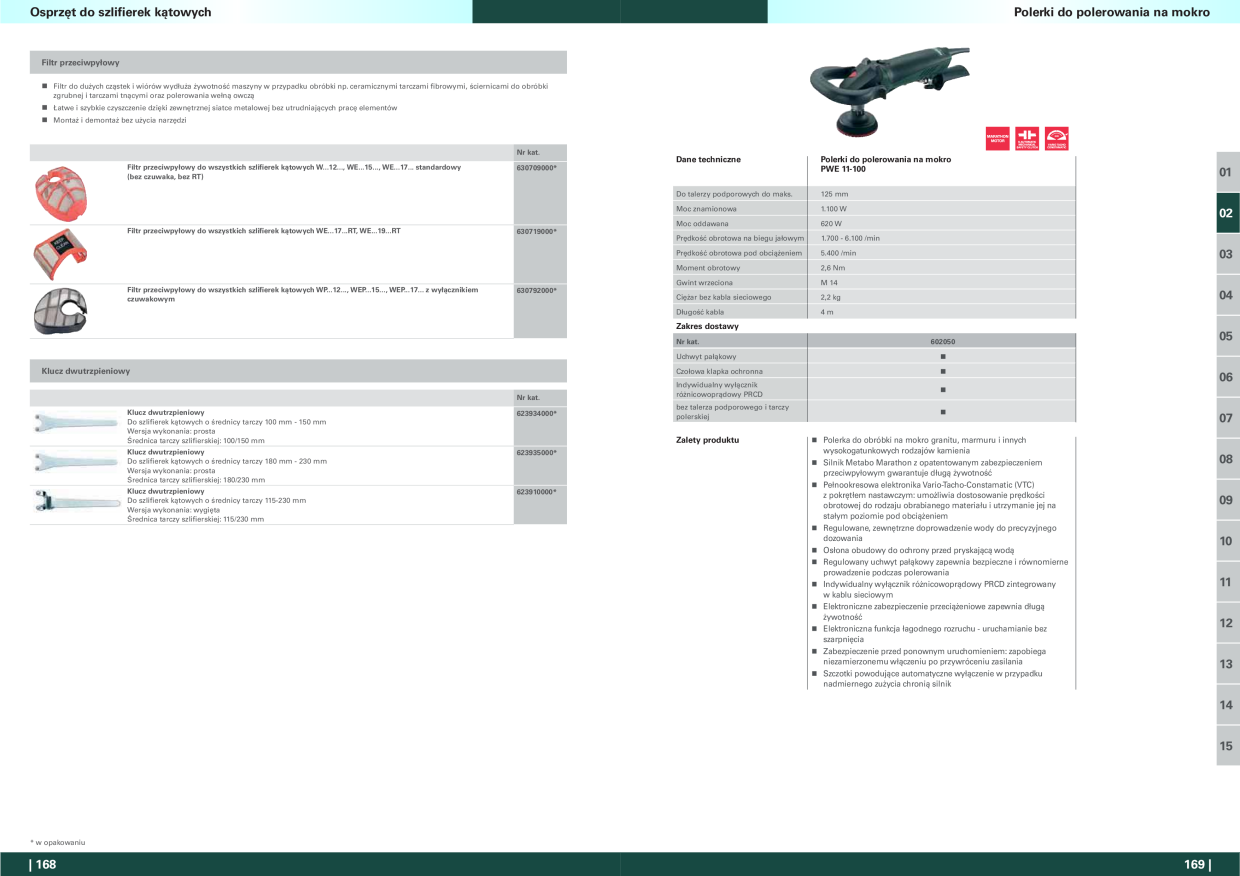The width and height of the screenshot is (1240, 876).
Task: Click the 'Moment obrotowy' row label
Action: click(708, 268)
